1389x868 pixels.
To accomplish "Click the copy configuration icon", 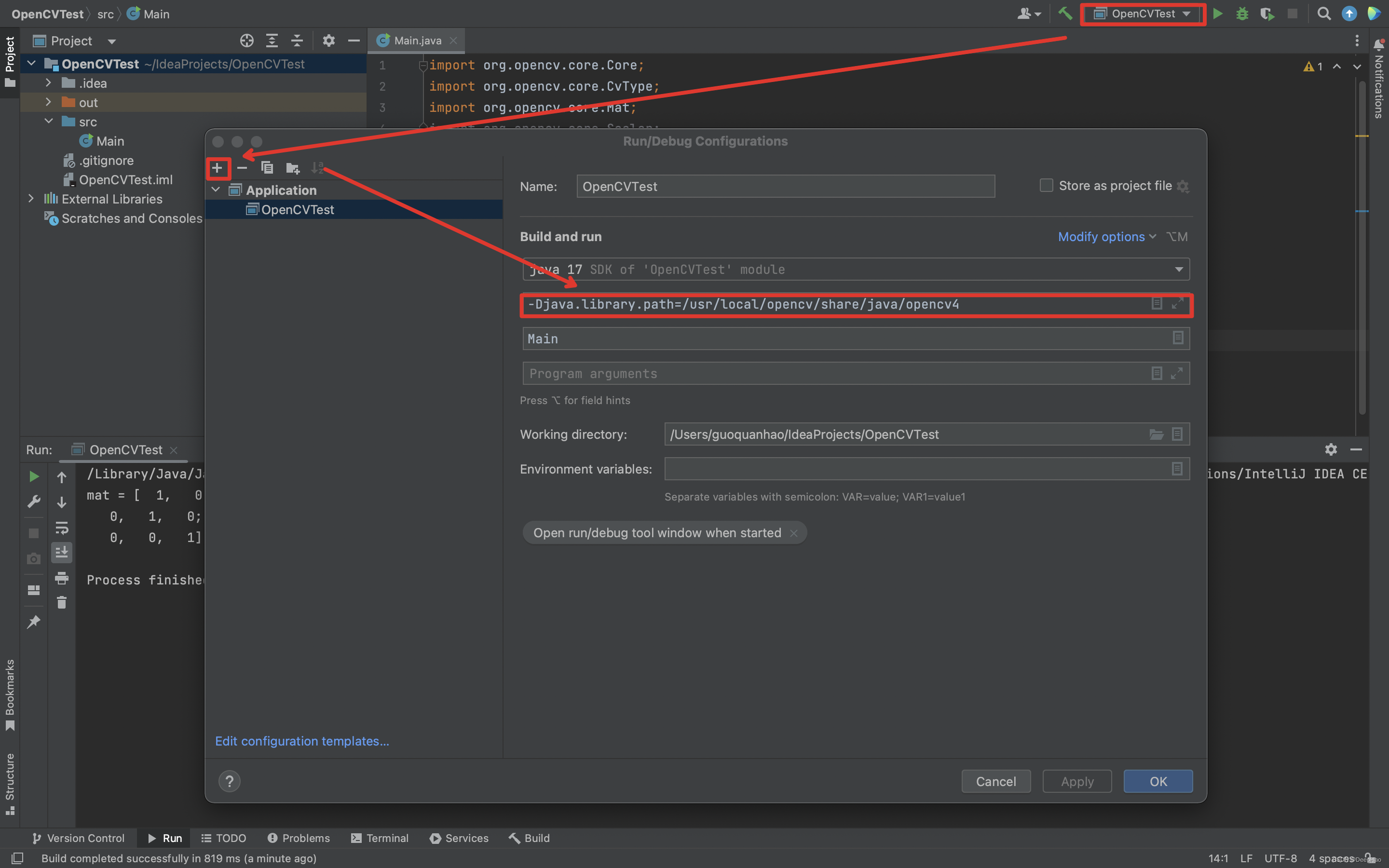I will point(266,168).
